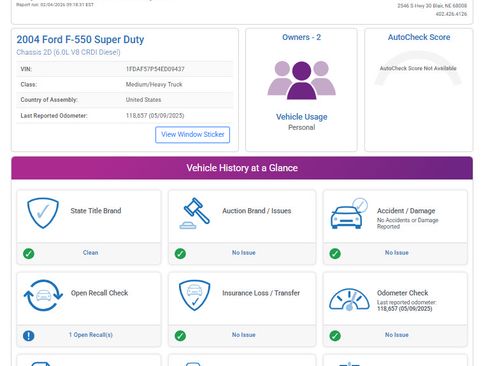Click the green check under Odometer Check
Screen dimensions: 488x366
(x=335, y=335)
